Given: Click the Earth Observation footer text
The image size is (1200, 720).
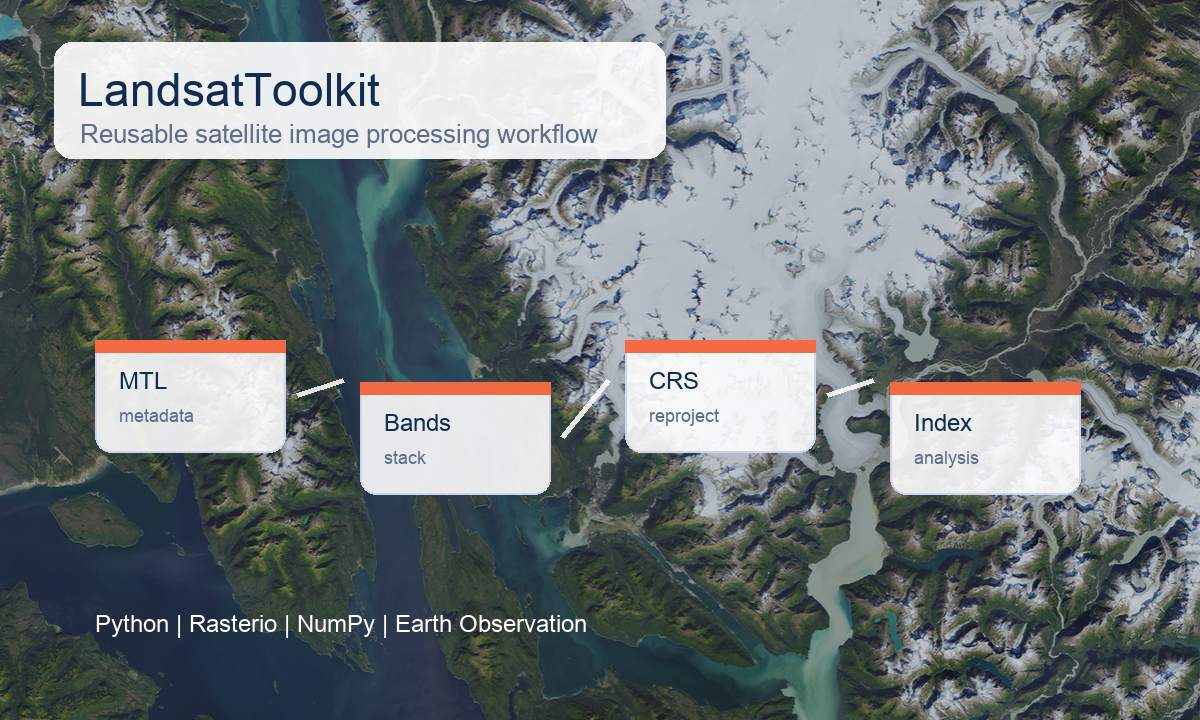Looking at the screenshot, I should [x=493, y=624].
